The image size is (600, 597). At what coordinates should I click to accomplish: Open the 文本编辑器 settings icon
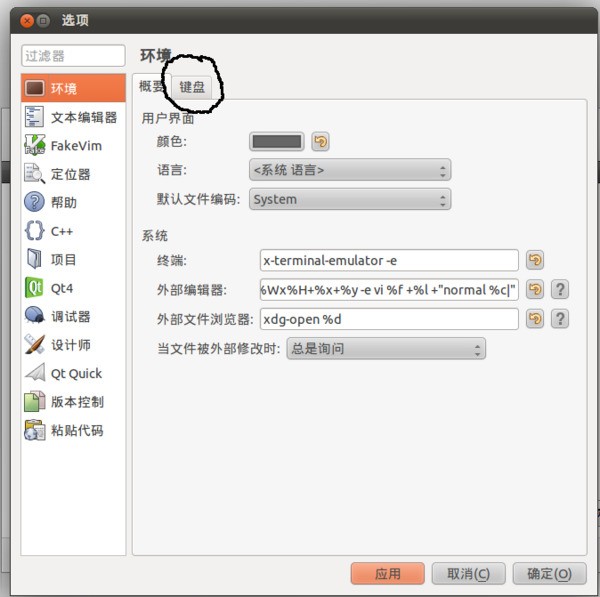(34, 117)
